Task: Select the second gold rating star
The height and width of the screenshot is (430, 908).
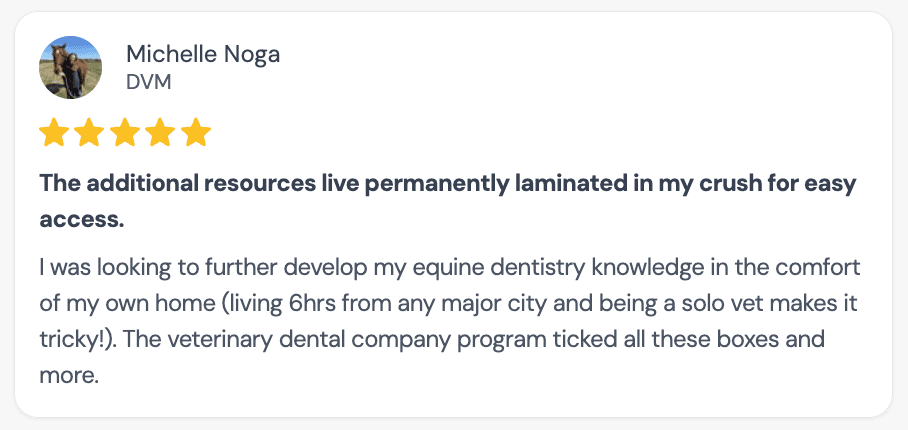Action: coord(89,132)
